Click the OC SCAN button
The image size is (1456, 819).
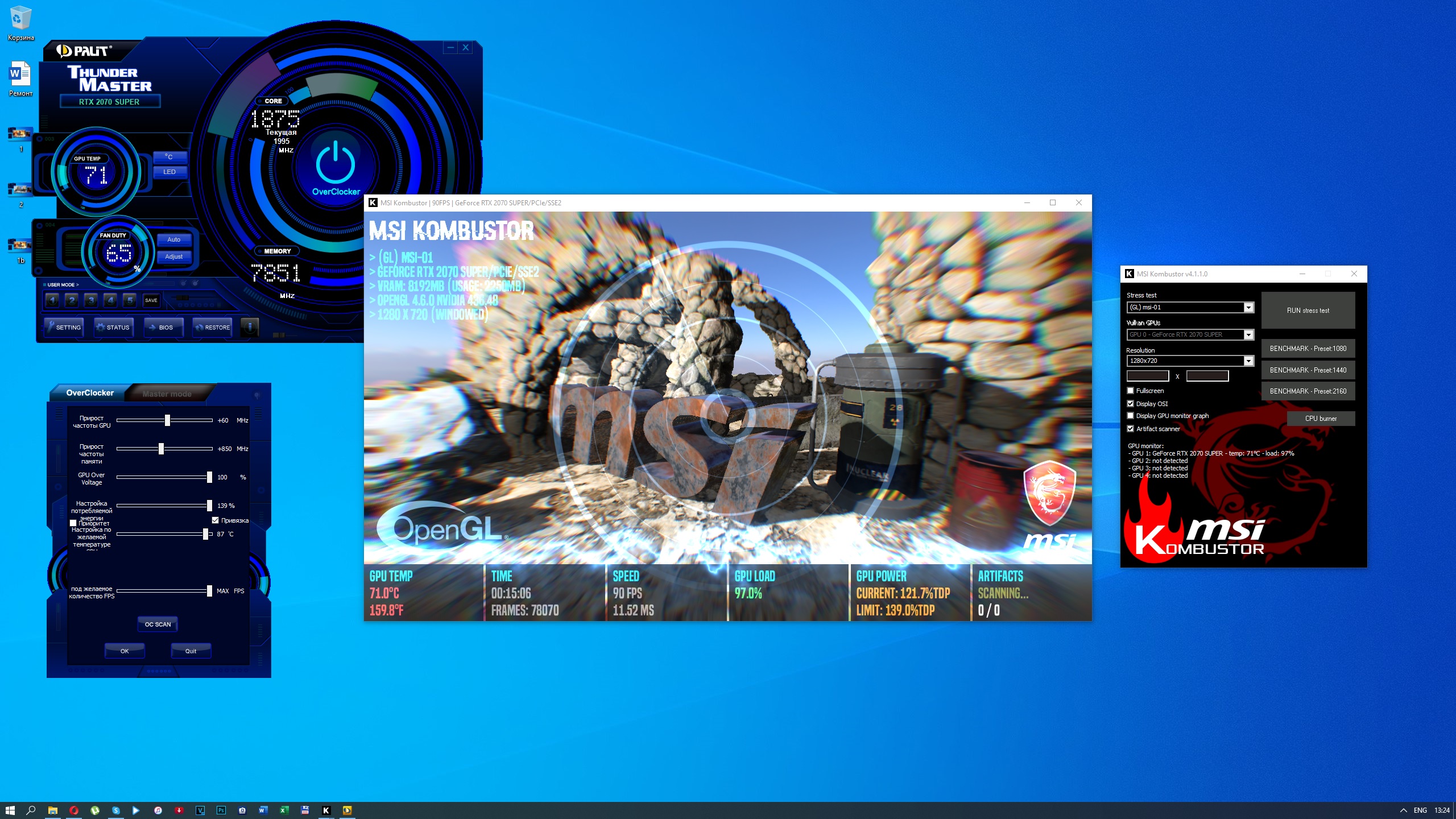[158, 624]
